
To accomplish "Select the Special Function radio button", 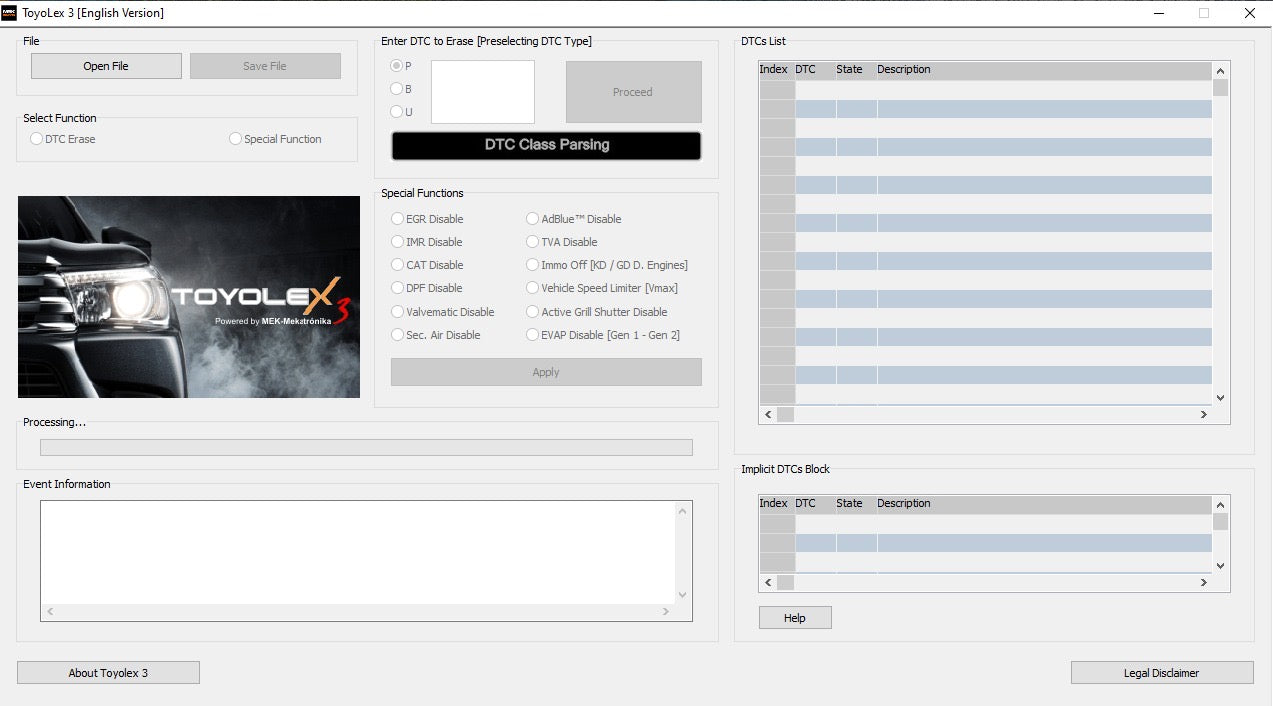I will 275,139.
